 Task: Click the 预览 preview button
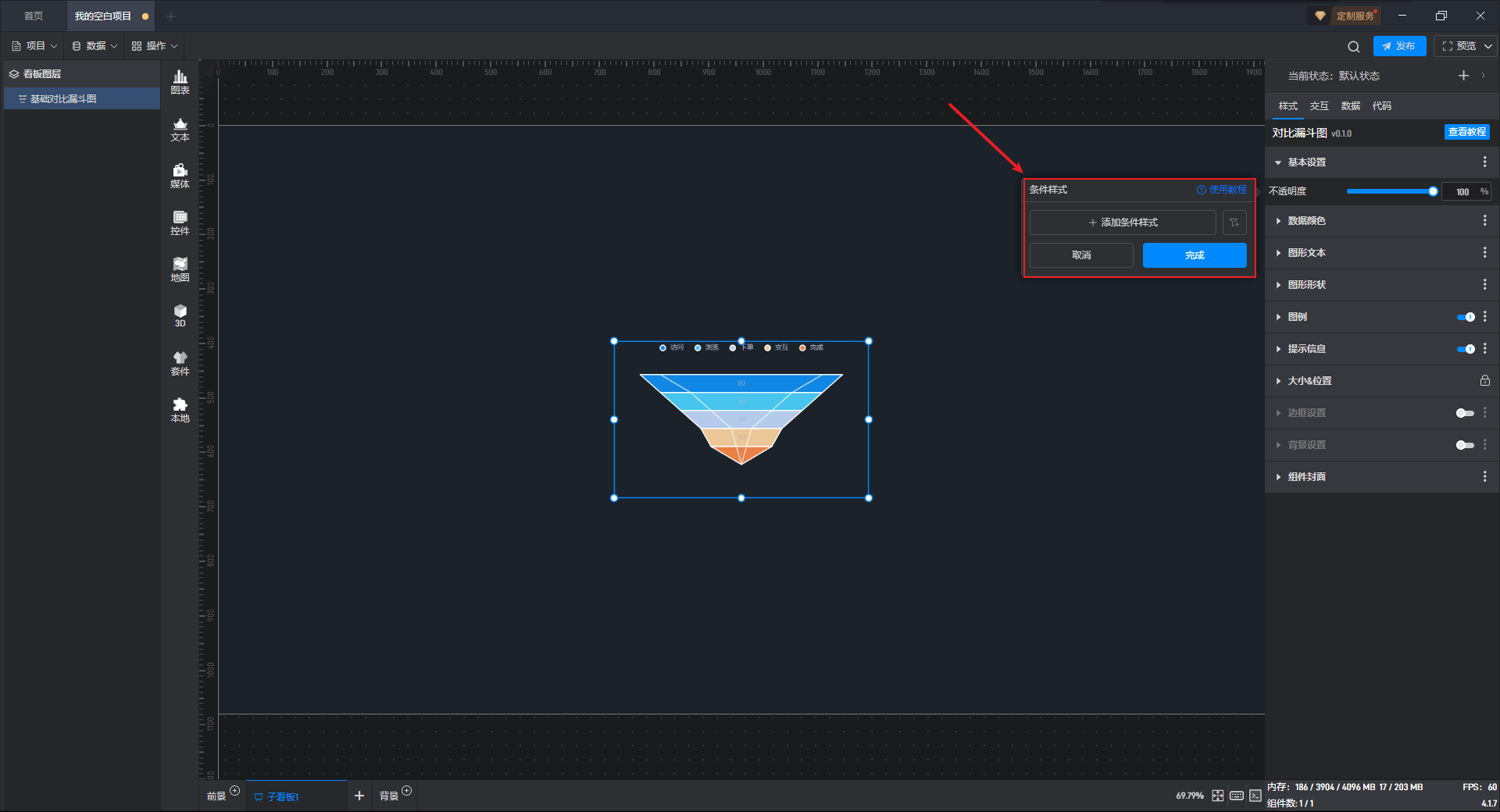[x=1459, y=46]
